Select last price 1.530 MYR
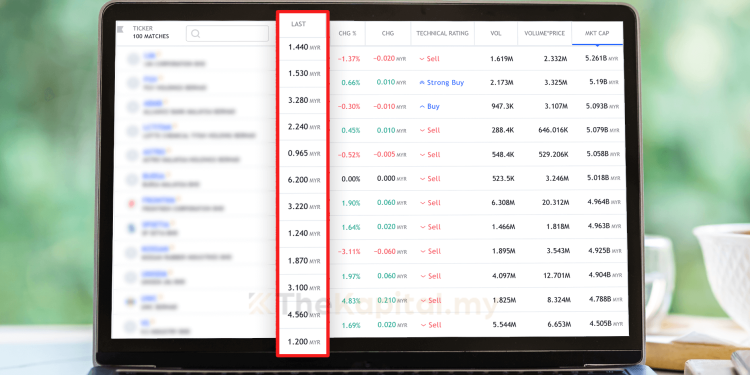The width and height of the screenshot is (750, 375). [x=304, y=74]
